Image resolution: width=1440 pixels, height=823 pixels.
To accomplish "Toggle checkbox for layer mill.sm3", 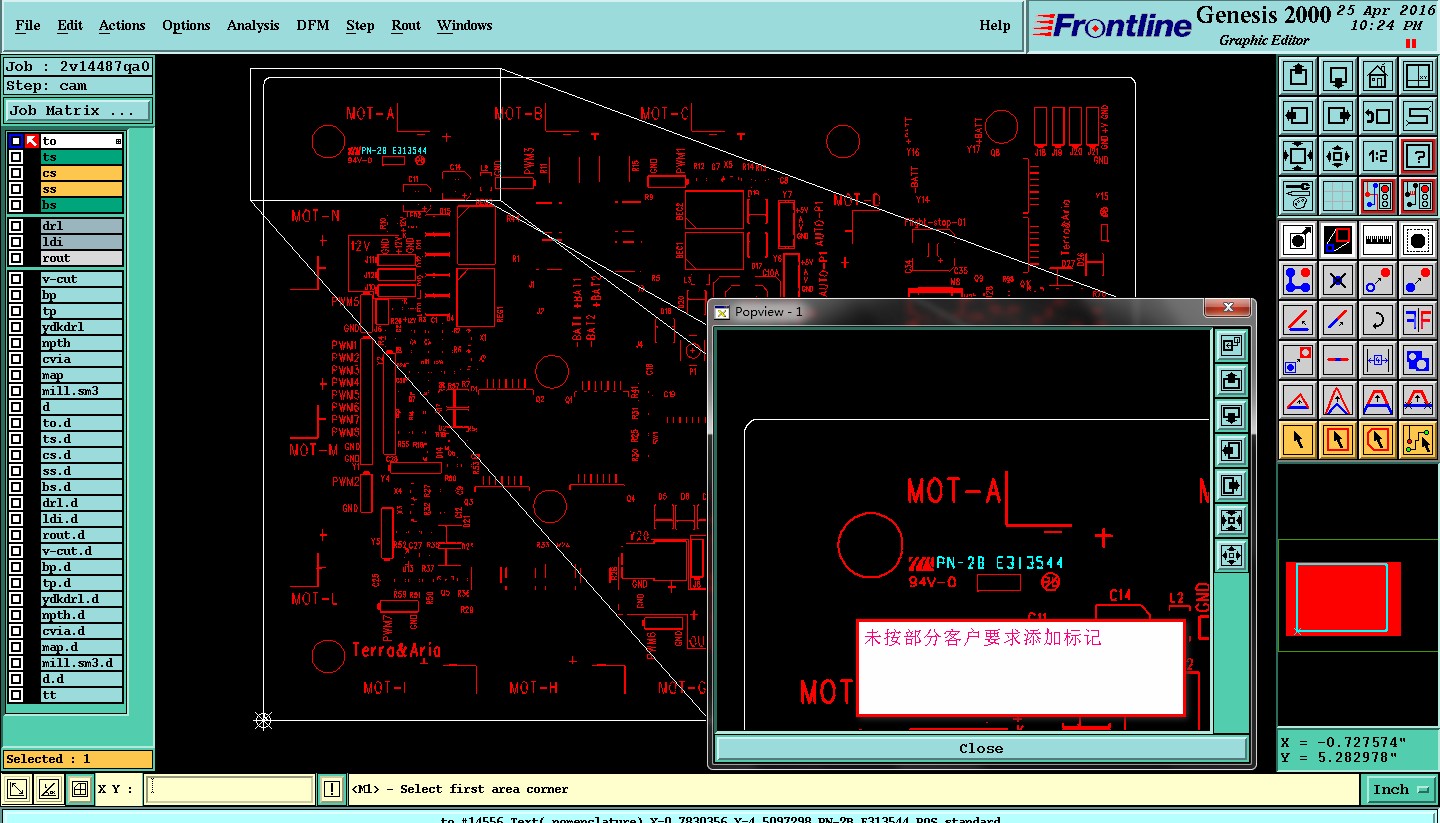I will (16, 391).
